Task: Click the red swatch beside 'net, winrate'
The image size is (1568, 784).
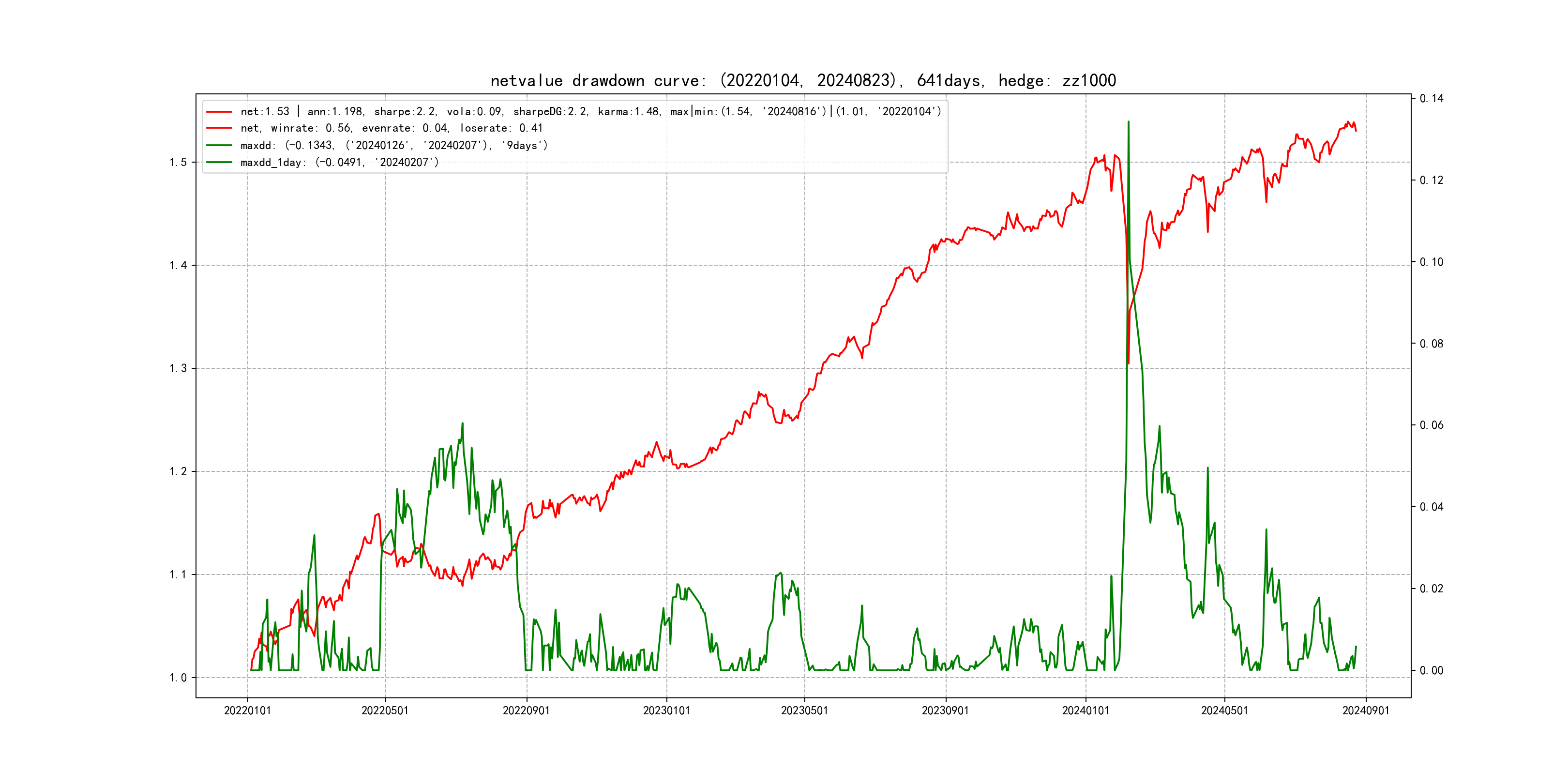Action: (219, 128)
